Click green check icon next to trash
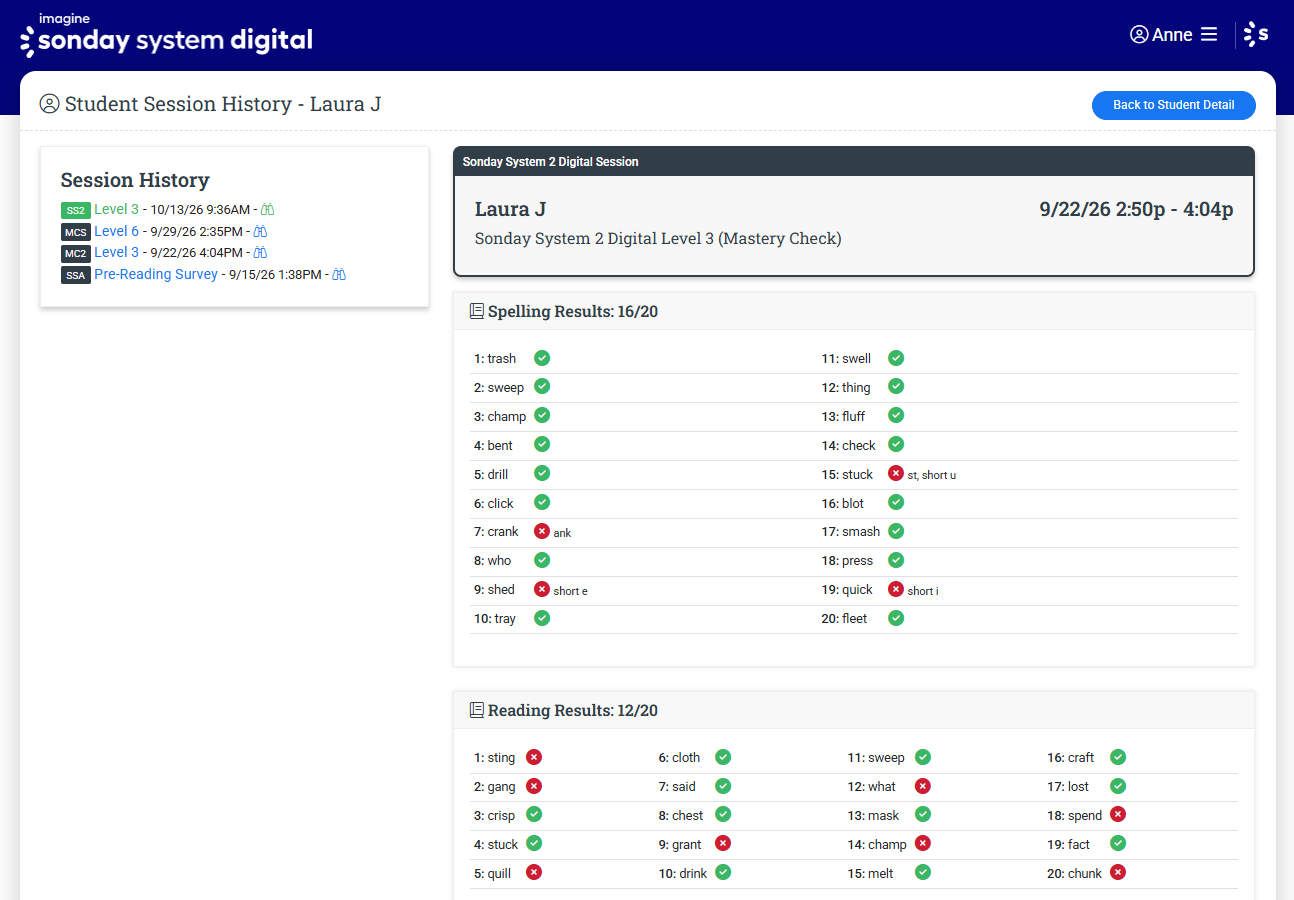This screenshot has height=900, width=1294. coord(542,358)
